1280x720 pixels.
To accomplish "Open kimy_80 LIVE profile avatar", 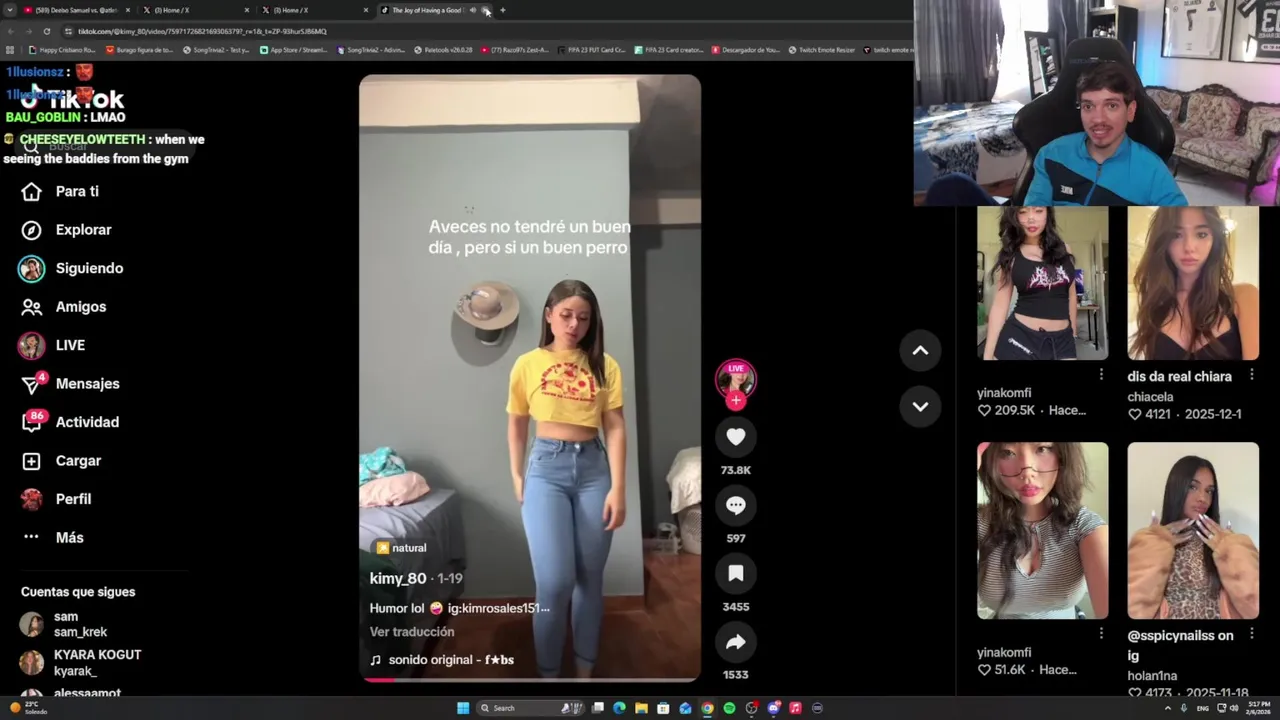I will pos(735,378).
